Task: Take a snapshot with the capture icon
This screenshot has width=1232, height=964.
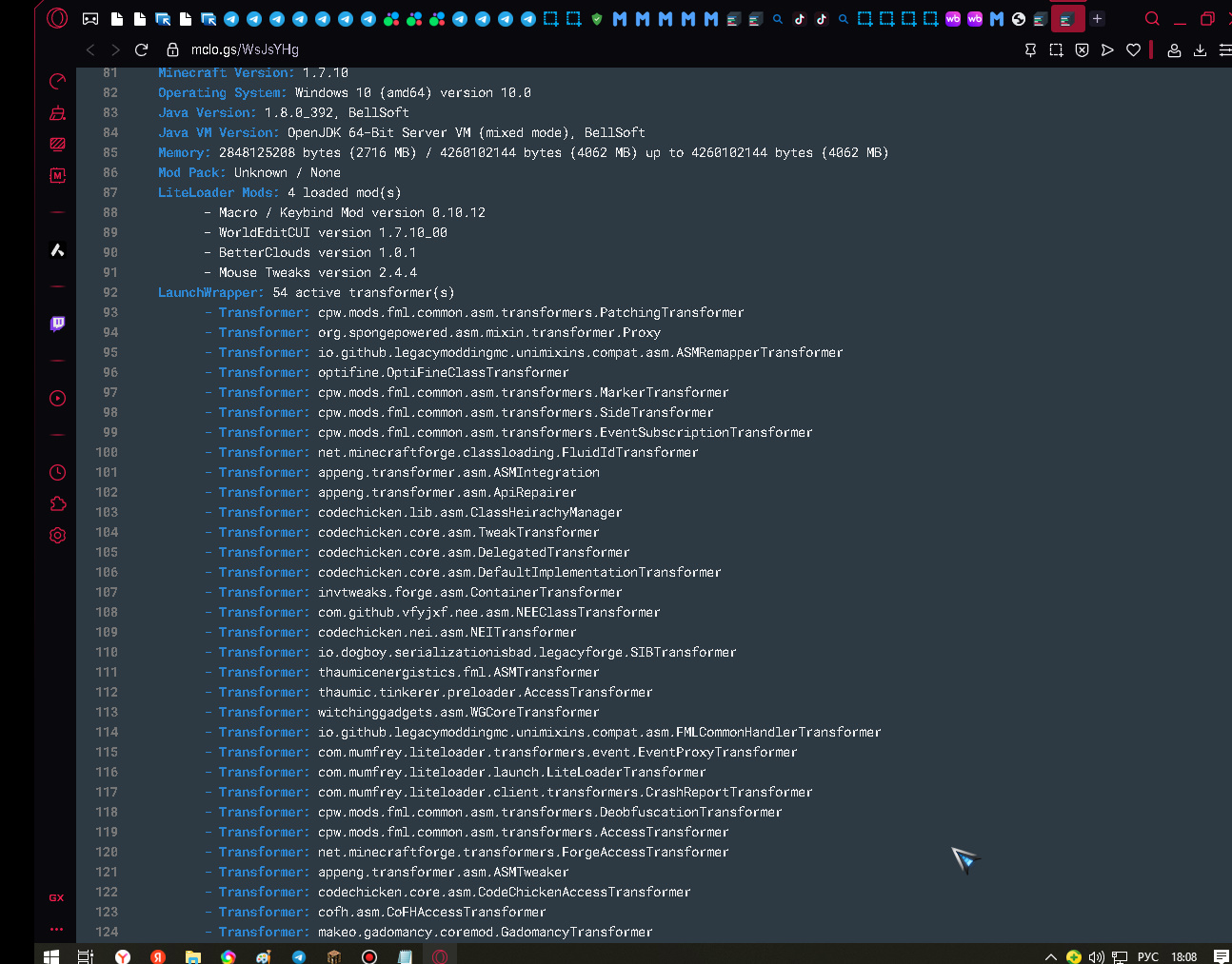Action: coord(1056,49)
